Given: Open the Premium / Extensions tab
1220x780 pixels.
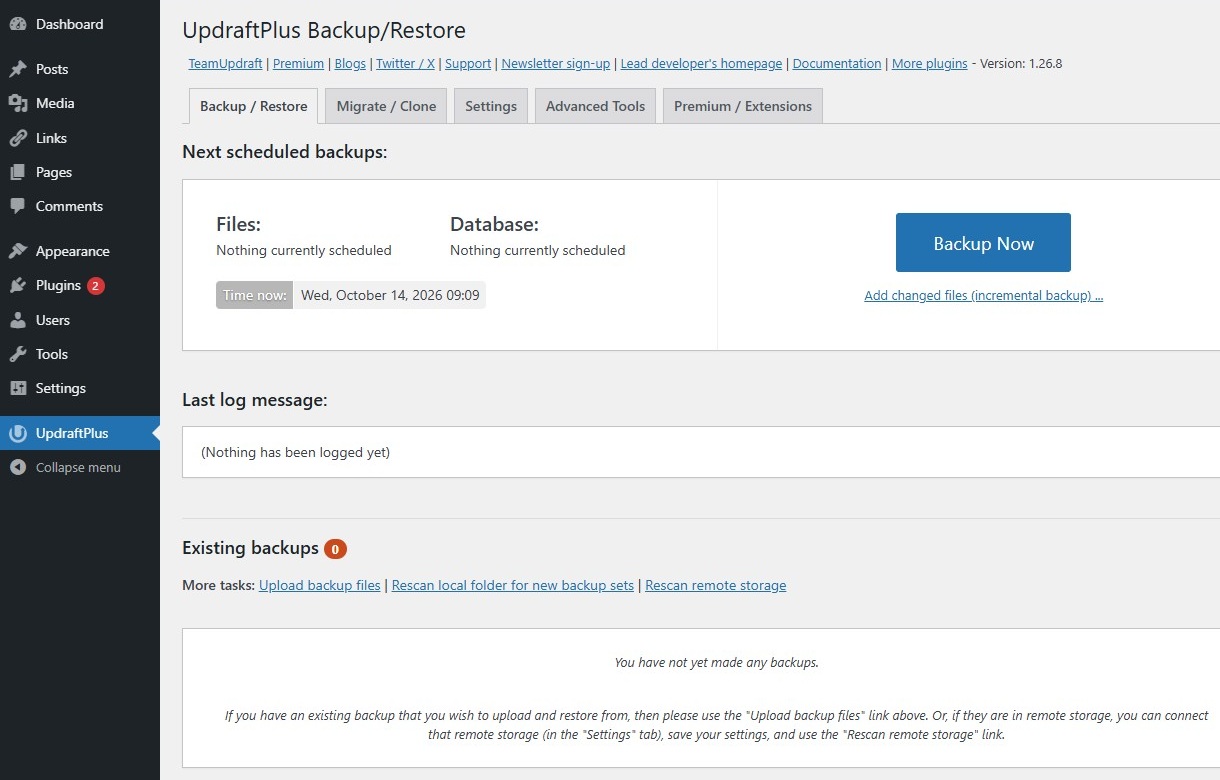Looking at the screenshot, I should [743, 106].
